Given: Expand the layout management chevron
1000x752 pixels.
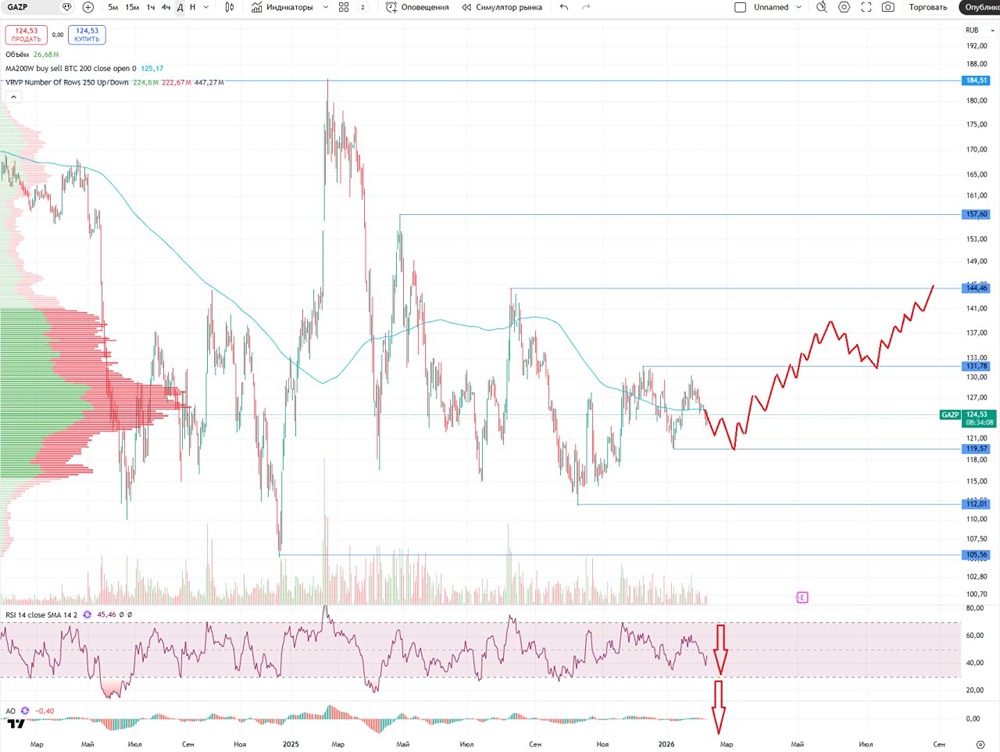Looking at the screenshot, I should [x=798, y=8].
